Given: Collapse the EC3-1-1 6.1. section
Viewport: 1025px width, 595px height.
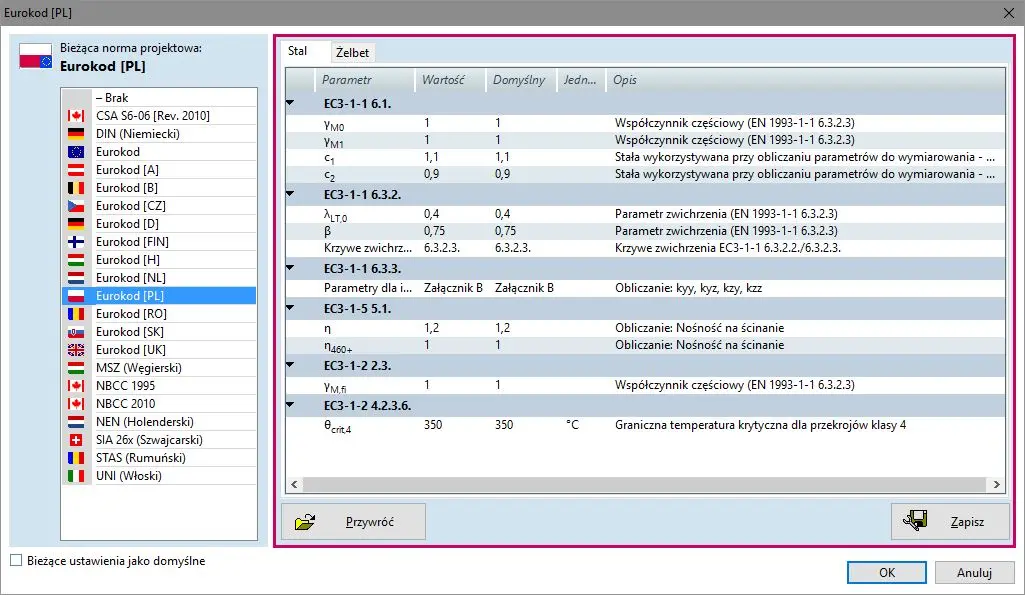Looking at the screenshot, I should pyautogui.click(x=290, y=103).
